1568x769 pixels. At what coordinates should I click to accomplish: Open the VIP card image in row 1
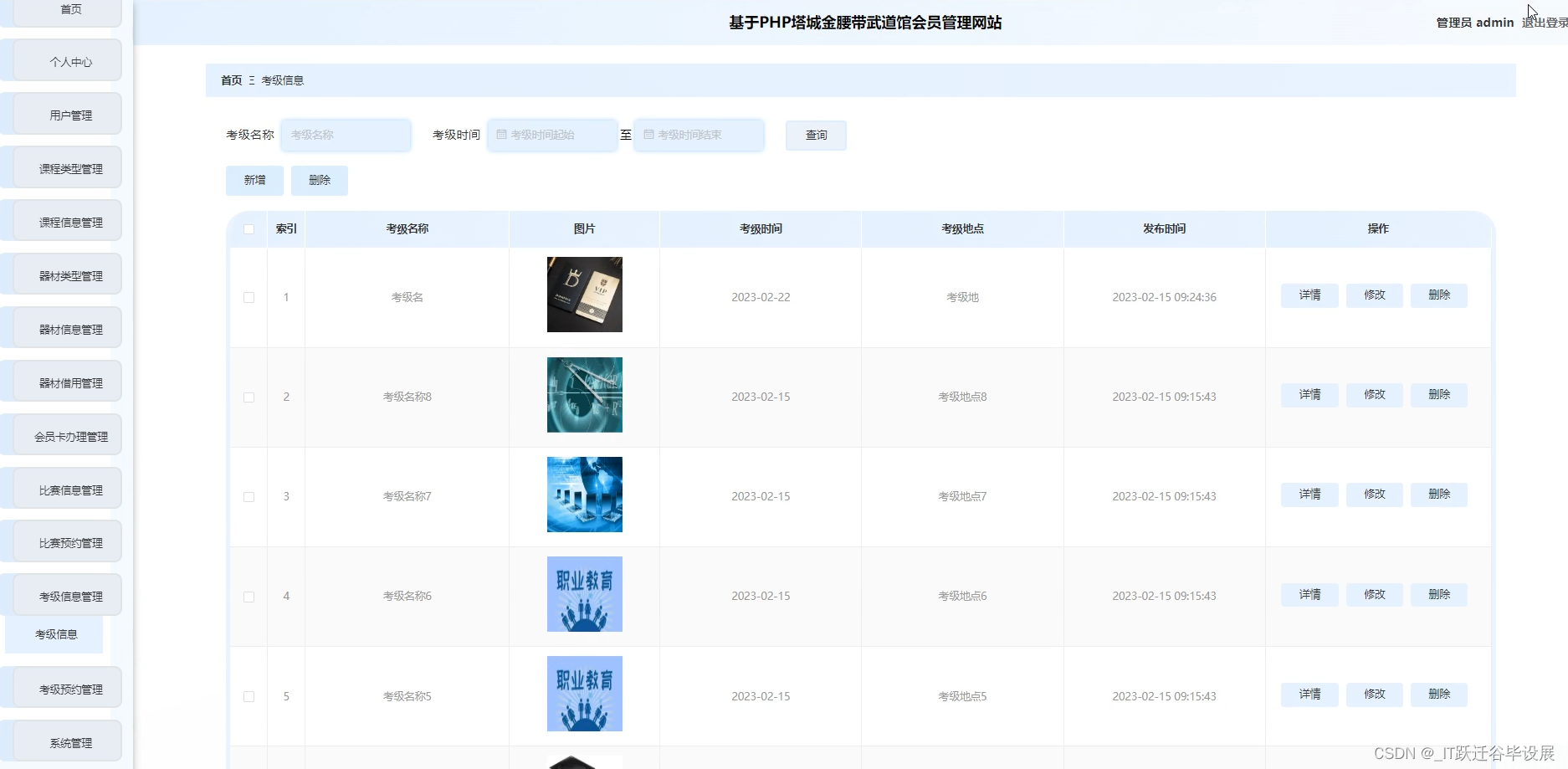[584, 295]
